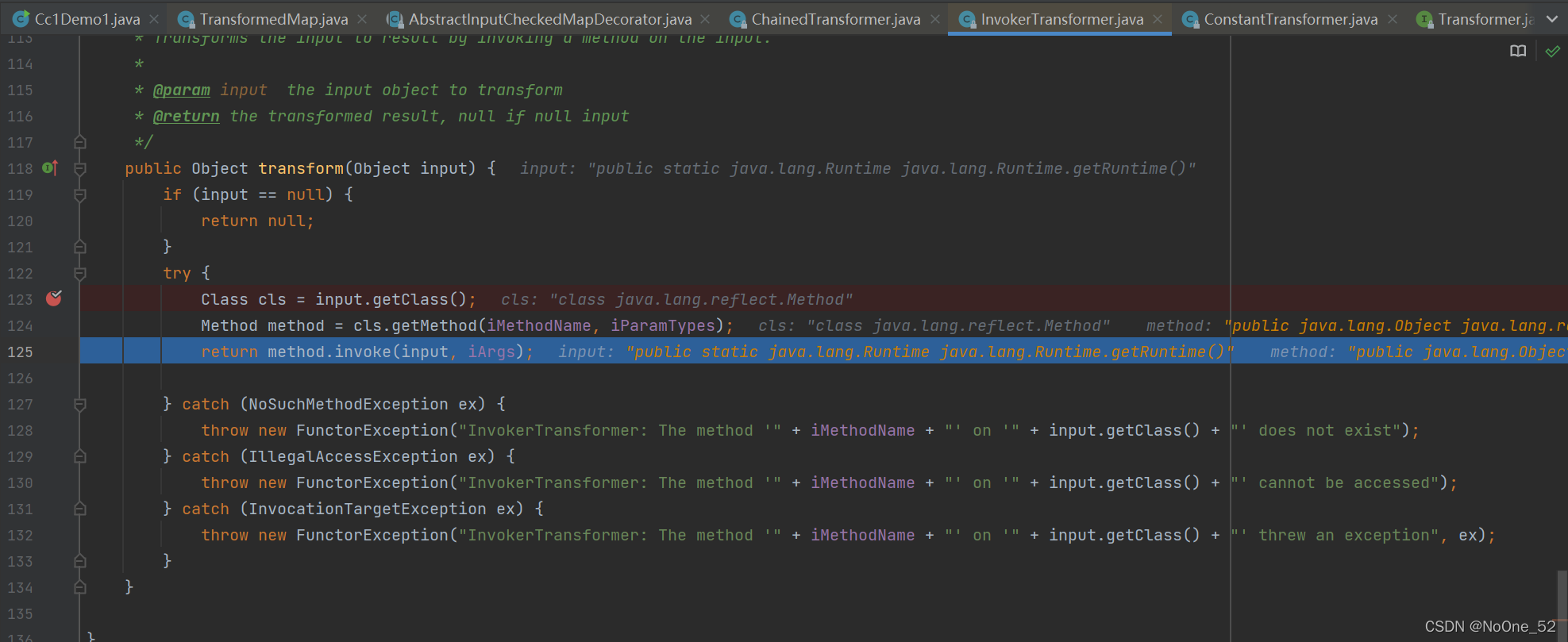Fold the InvocationTargetException catch at line 131

[x=80, y=509]
